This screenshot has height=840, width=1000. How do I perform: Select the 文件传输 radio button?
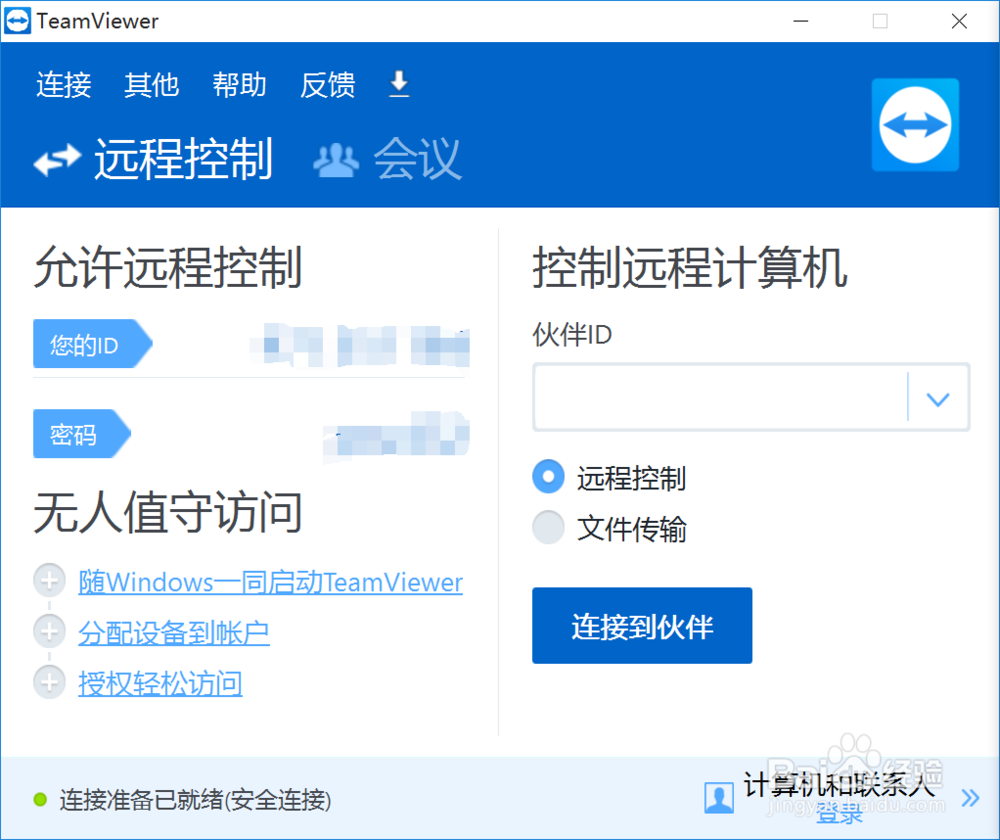[x=548, y=527]
